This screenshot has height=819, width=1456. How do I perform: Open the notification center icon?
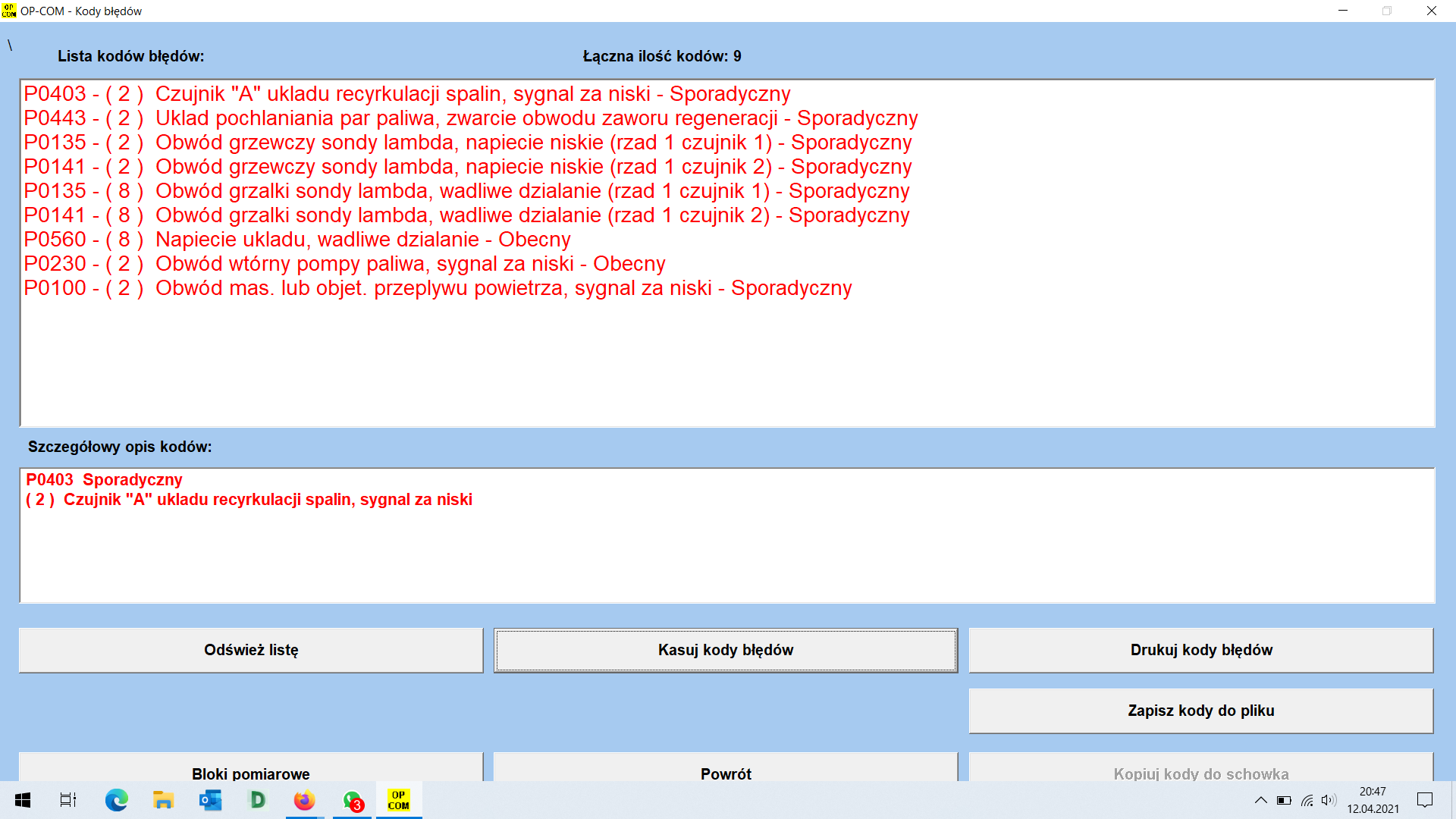click(1425, 800)
